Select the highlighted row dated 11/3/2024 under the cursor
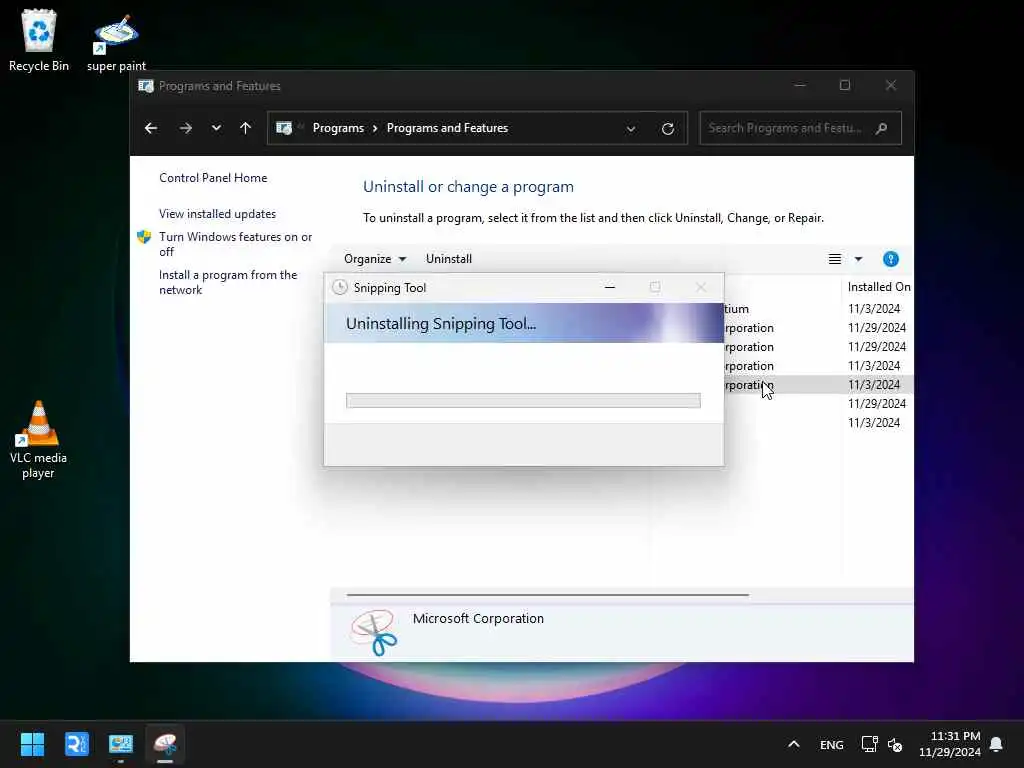The width and height of the screenshot is (1024, 768). click(x=818, y=385)
